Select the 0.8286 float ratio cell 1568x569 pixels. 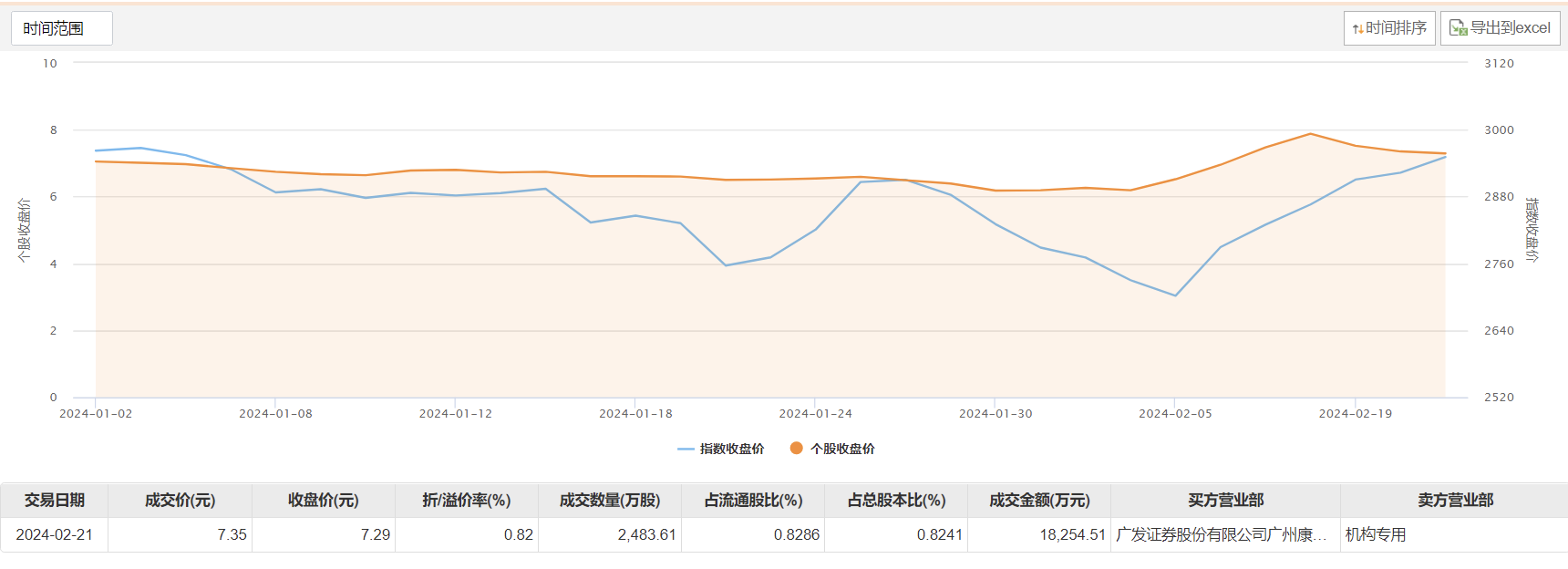point(753,534)
